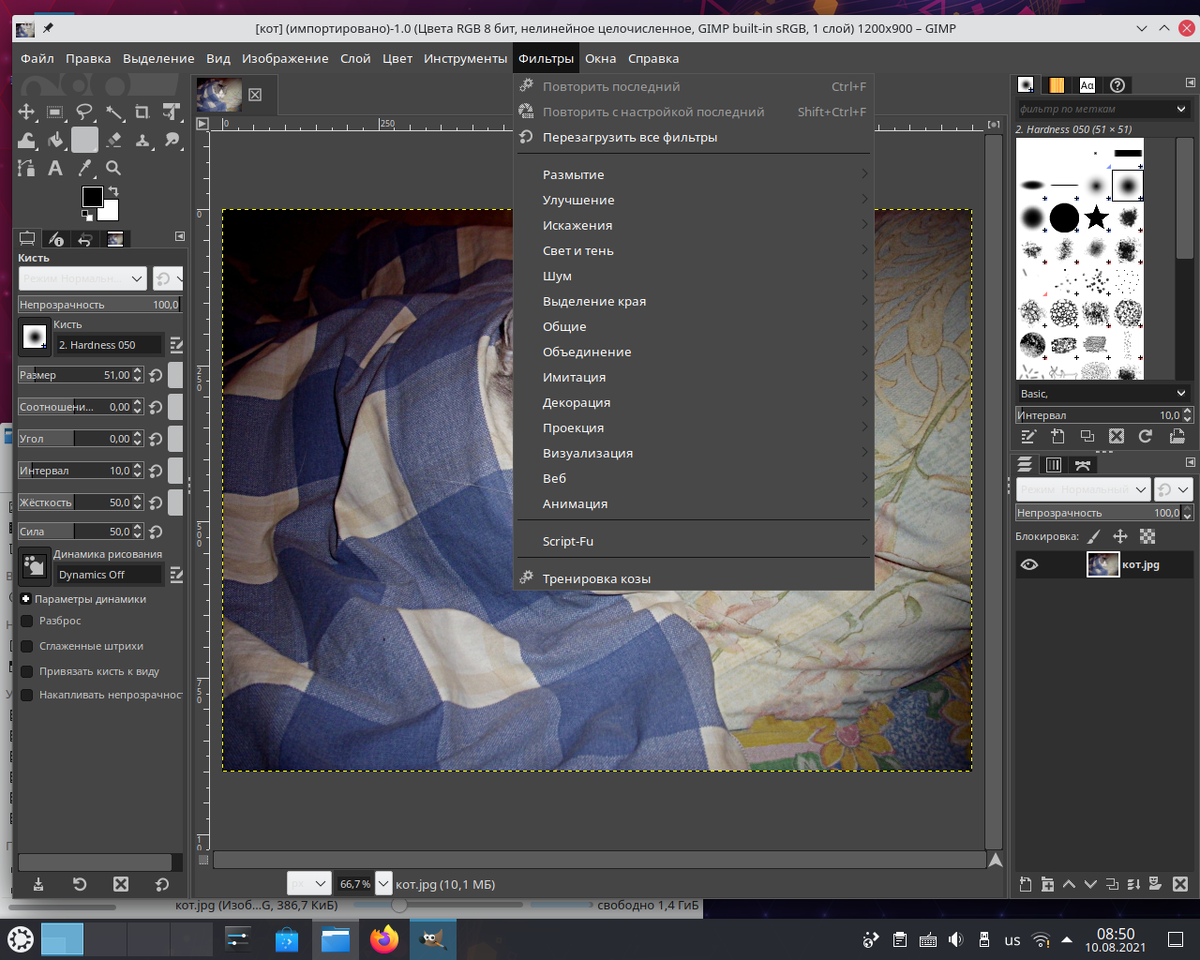Select the Bucket Fill tool
The width and height of the screenshot is (1200, 960).
point(56,140)
